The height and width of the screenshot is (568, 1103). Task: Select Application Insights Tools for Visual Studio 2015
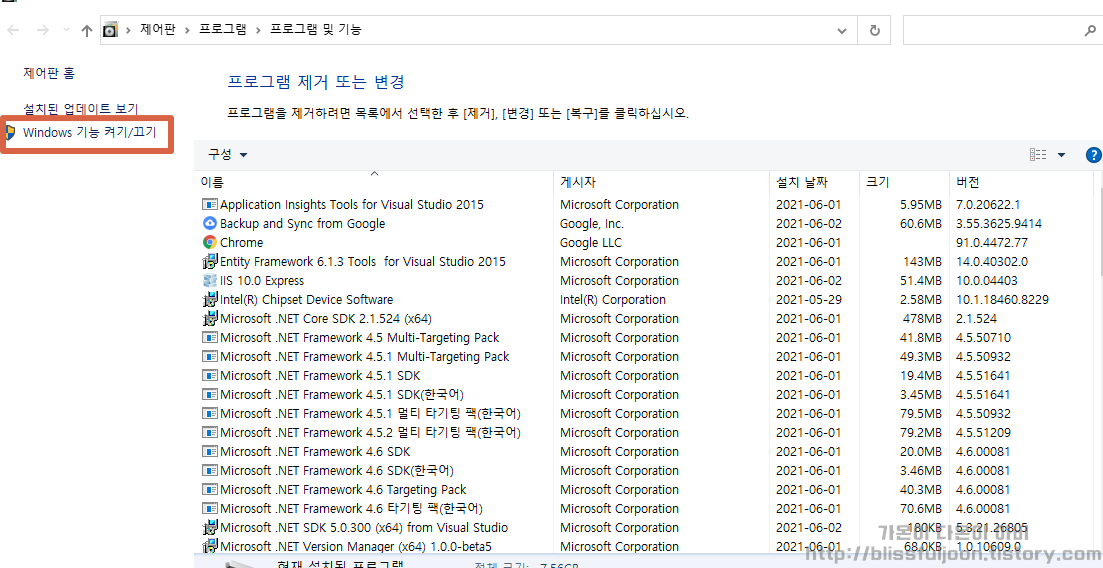click(352, 205)
